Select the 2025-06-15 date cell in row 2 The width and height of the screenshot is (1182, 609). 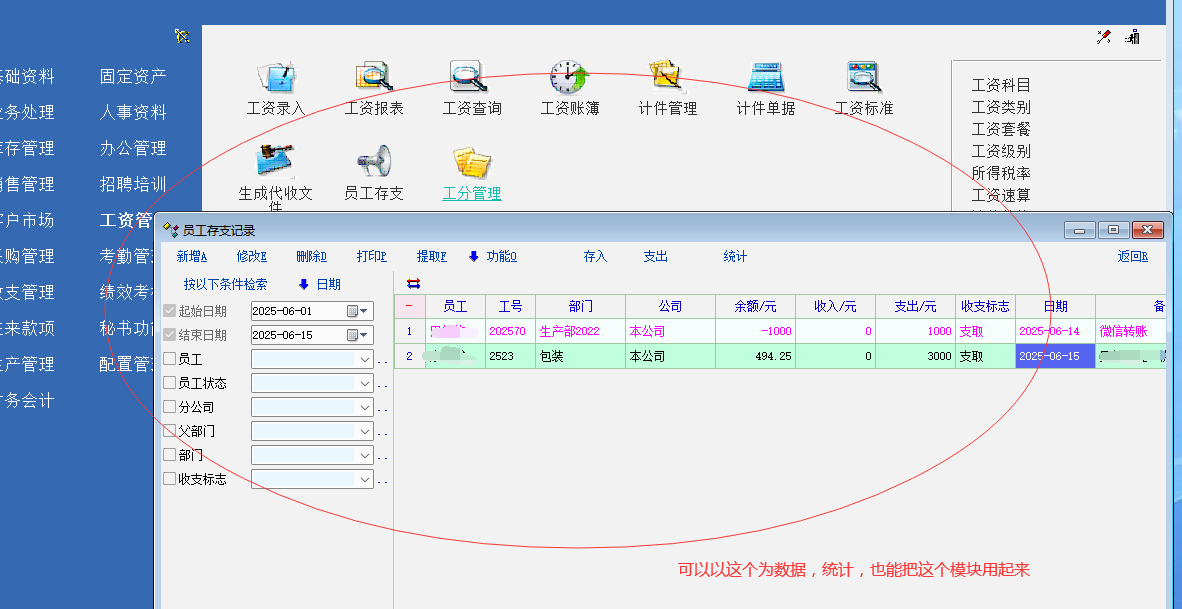pos(1054,356)
